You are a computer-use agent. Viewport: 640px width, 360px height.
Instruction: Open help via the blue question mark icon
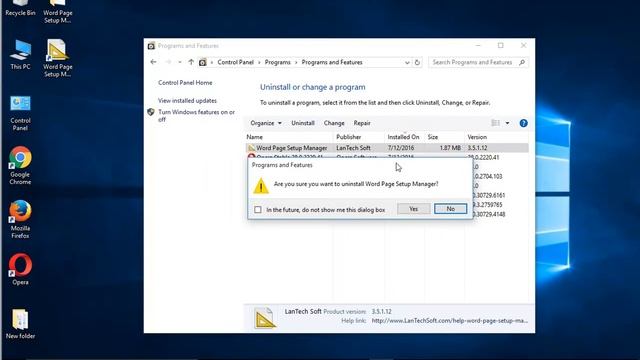[x=523, y=123]
